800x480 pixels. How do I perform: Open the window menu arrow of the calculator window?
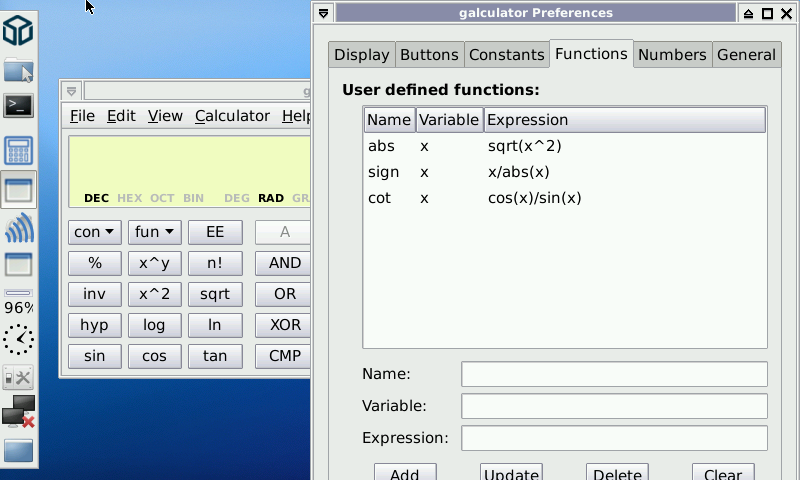[x=71, y=91]
